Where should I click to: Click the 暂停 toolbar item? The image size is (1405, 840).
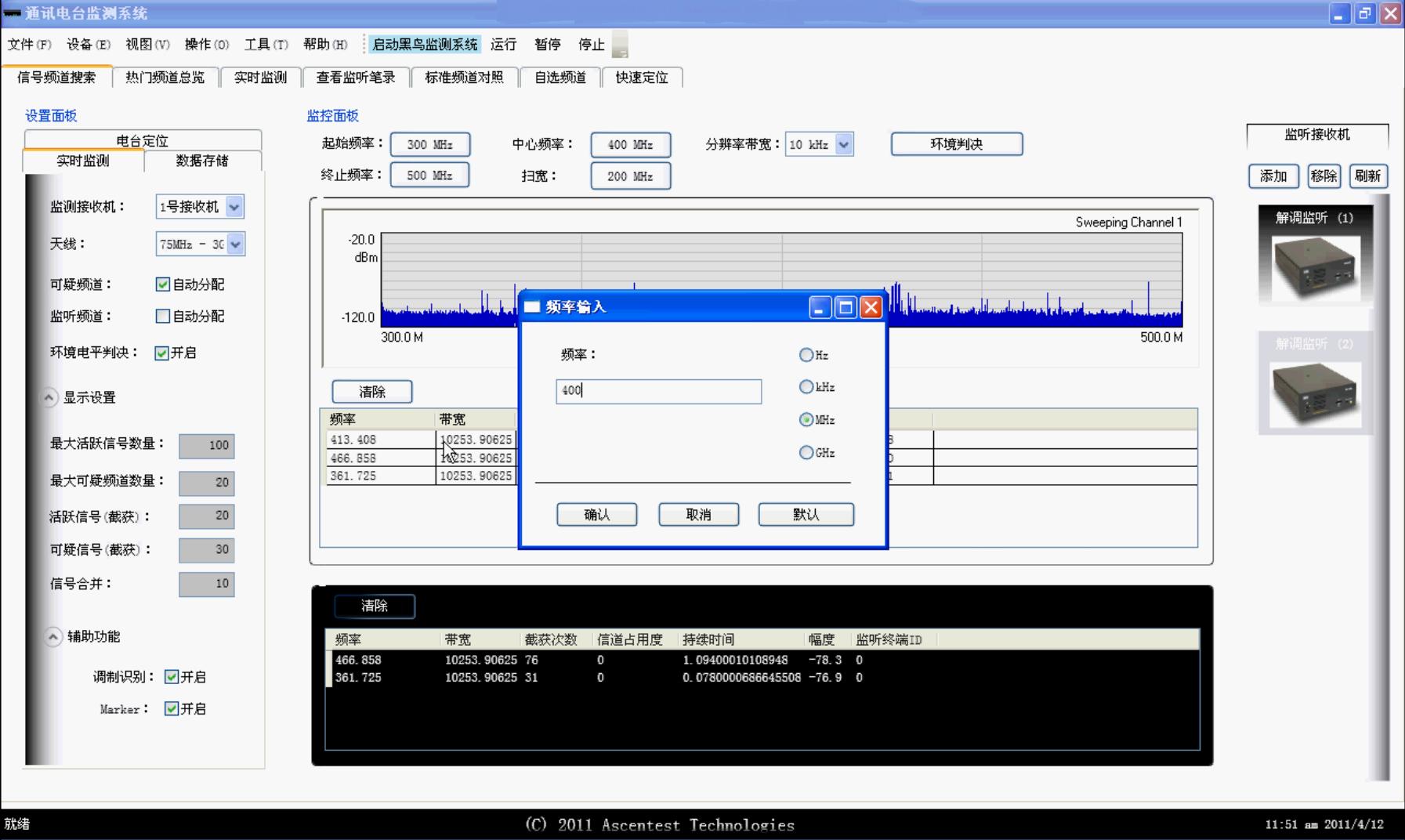pyautogui.click(x=548, y=45)
